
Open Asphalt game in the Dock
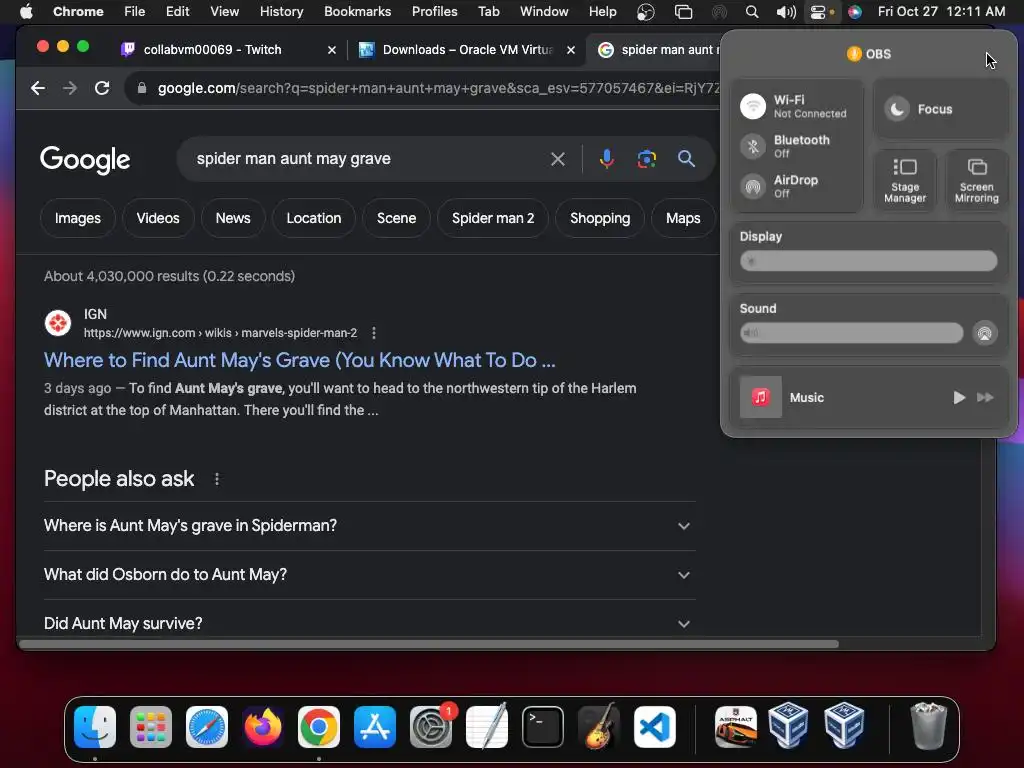coord(735,727)
